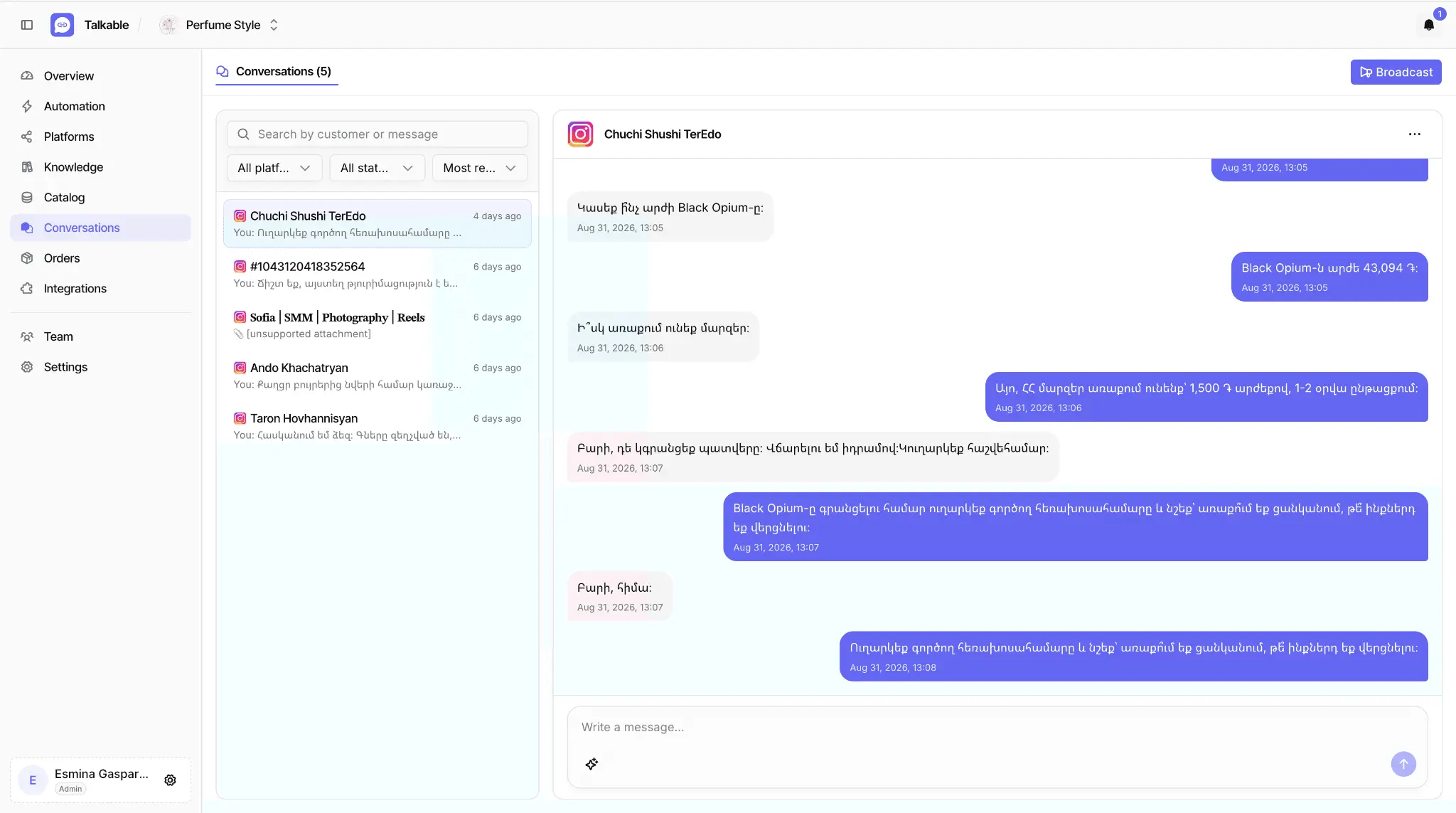Click the Catalog database icon
This screenshot has width=1456, height=813.
tap(27, 197)
